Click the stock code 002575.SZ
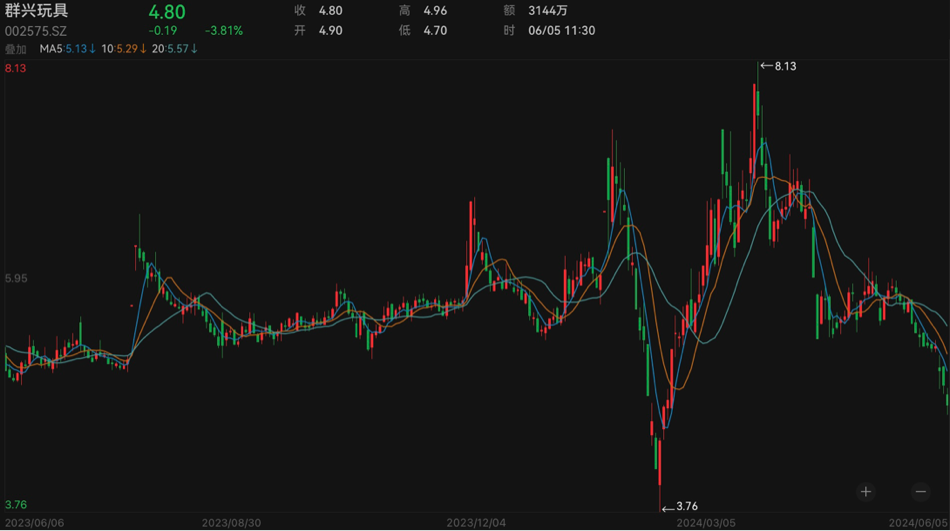 pyautogui.click(x=36, y=31)
